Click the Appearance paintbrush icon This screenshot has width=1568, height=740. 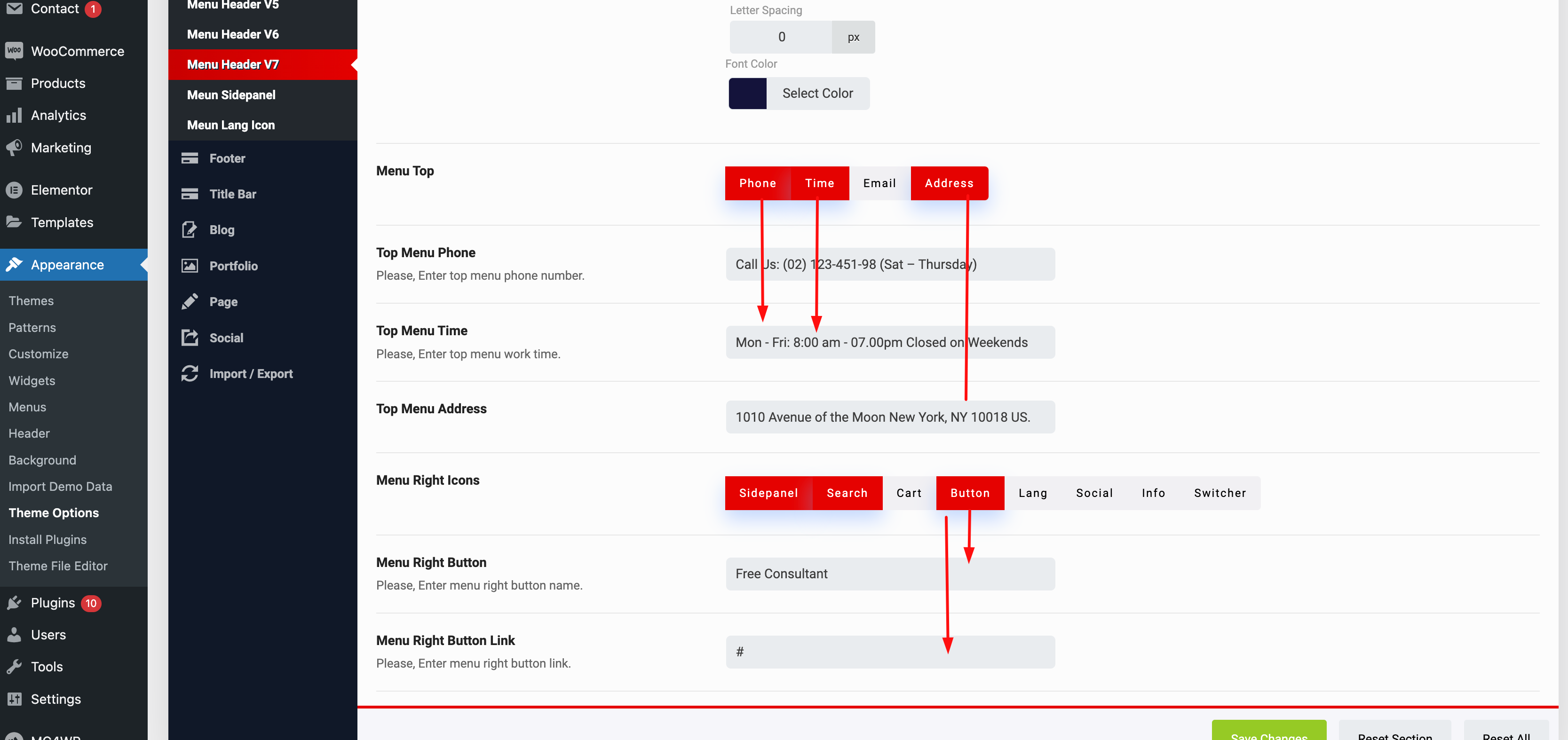(x=14, y=264)
